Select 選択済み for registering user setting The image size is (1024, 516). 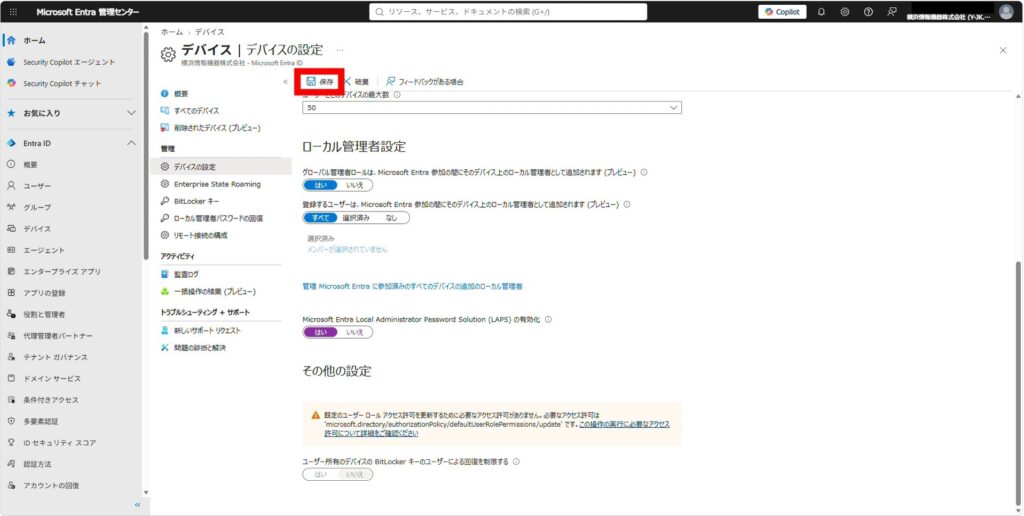pos(356,218)
